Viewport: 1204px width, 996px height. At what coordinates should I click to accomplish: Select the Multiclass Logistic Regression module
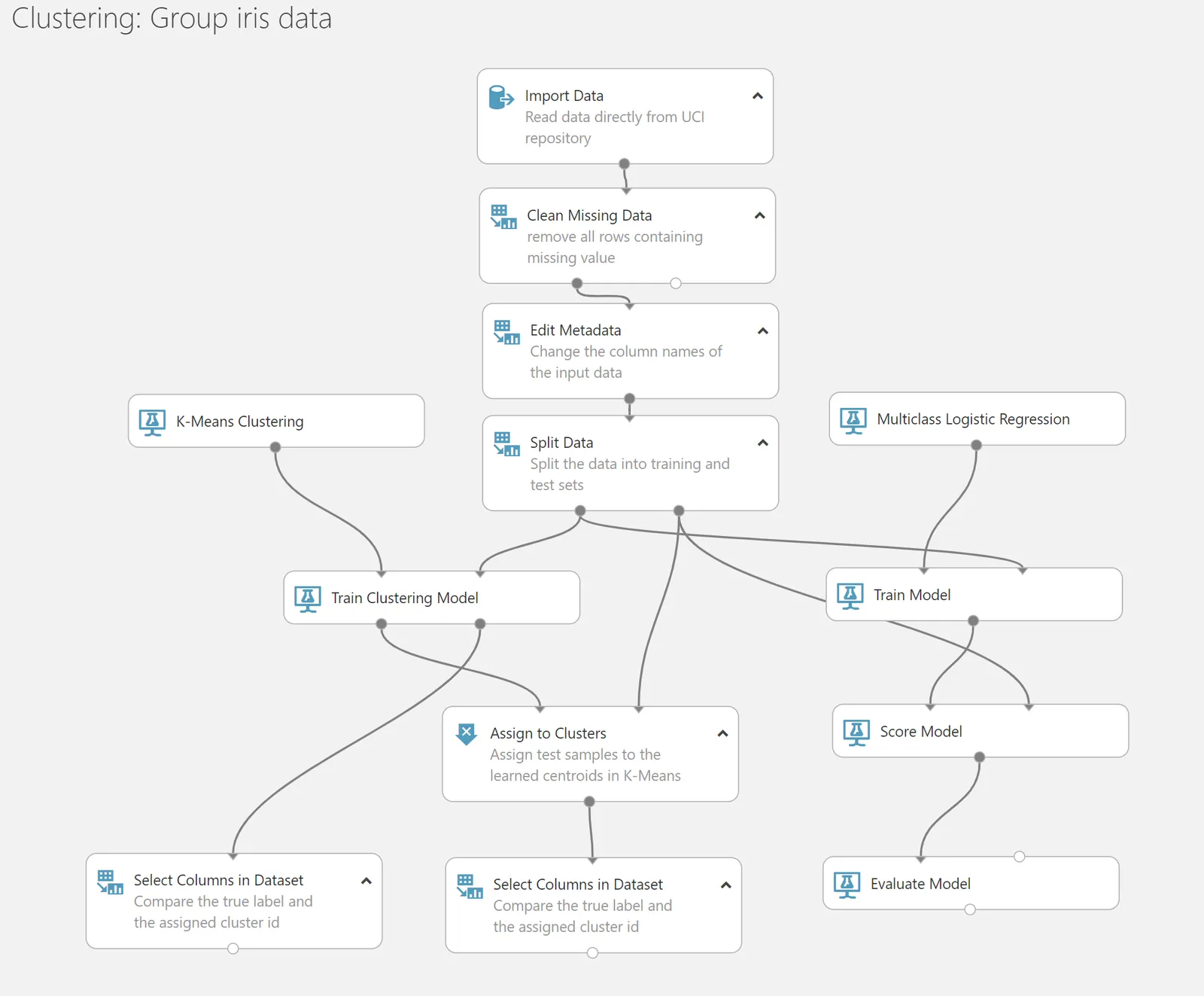977,419
